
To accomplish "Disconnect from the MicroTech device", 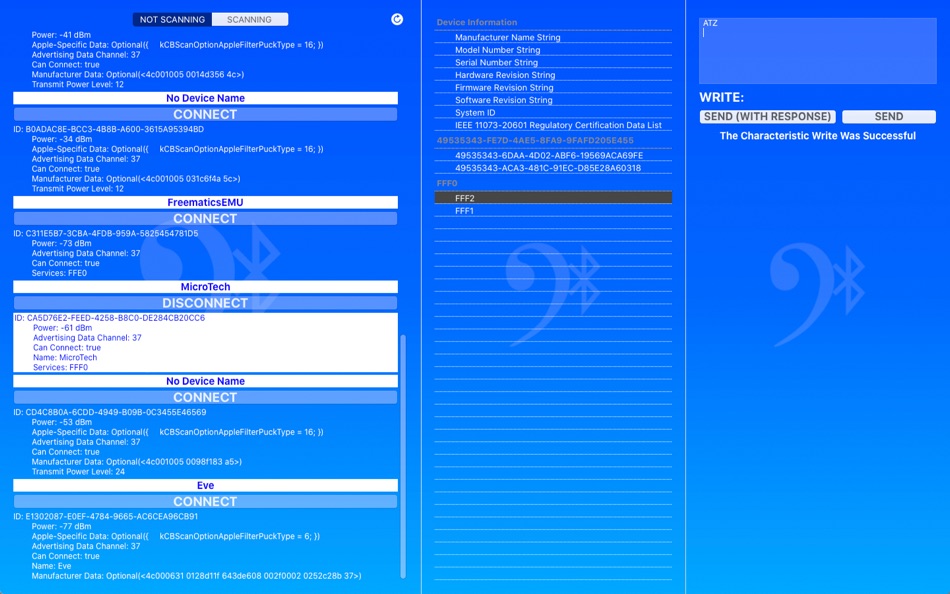I will pos(204,302).
